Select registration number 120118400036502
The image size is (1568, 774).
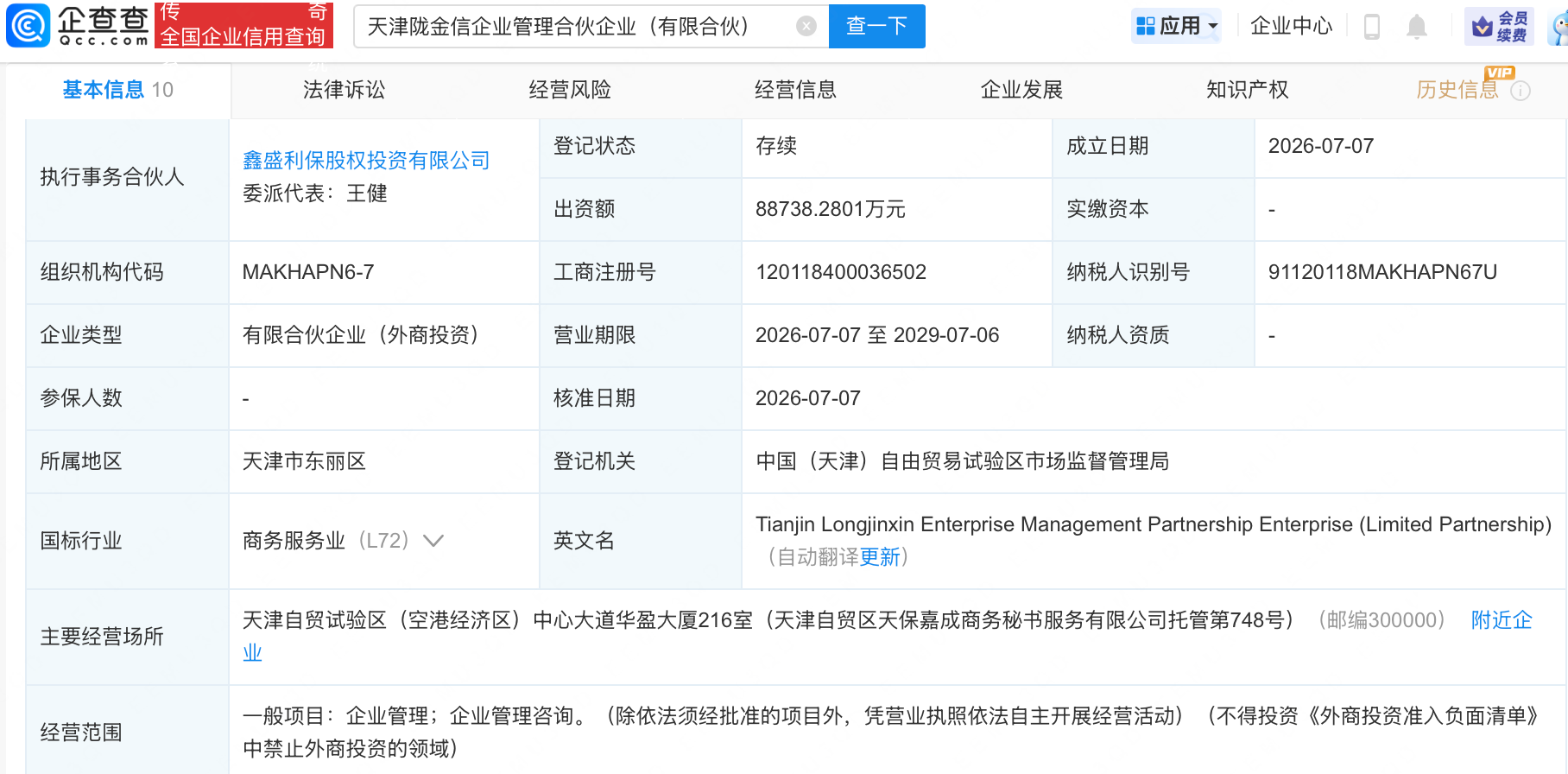(x=840, y=272)
